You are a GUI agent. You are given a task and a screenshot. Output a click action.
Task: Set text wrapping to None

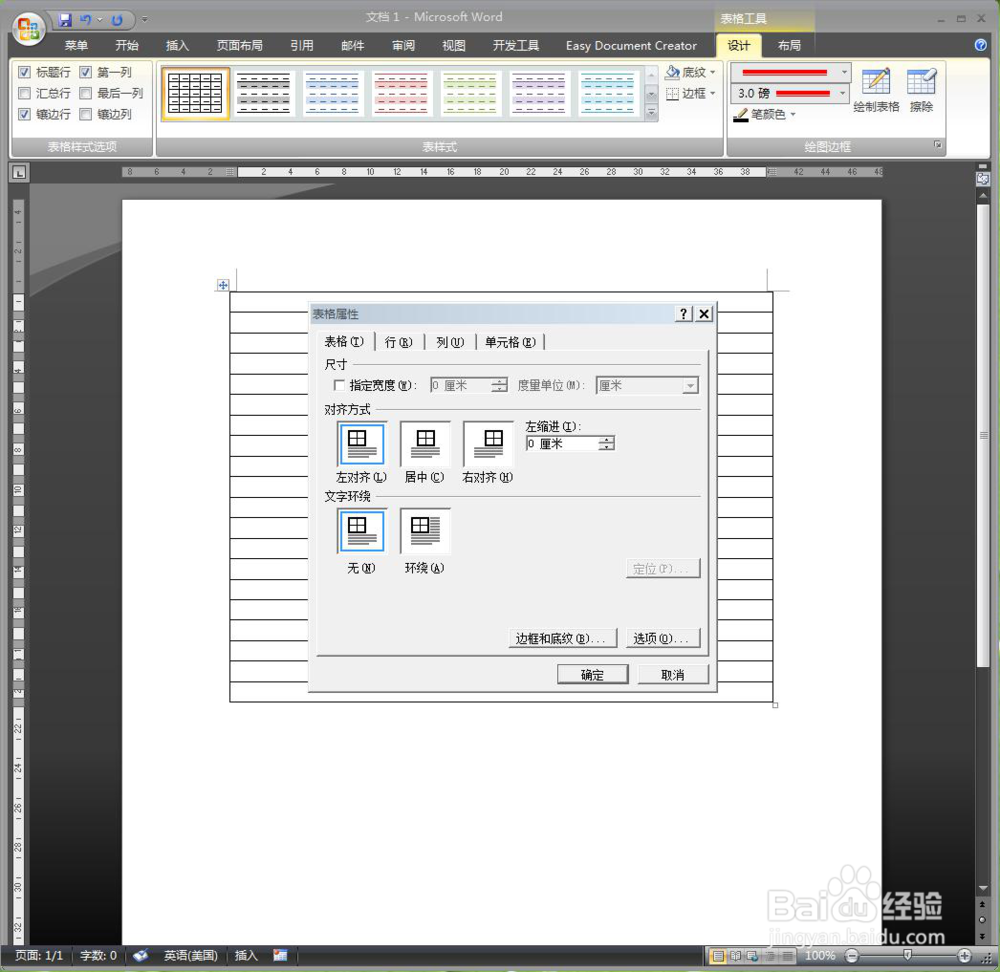(x=361, y=531)
